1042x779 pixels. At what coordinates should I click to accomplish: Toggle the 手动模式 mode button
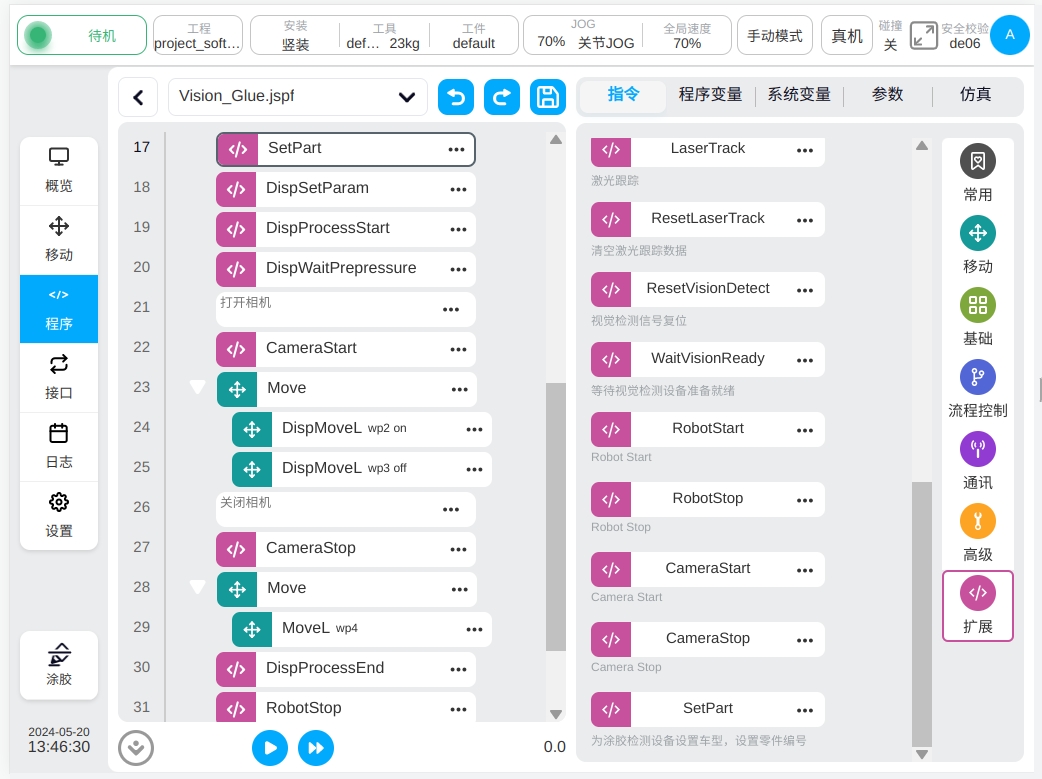click(x=775, y=36)
